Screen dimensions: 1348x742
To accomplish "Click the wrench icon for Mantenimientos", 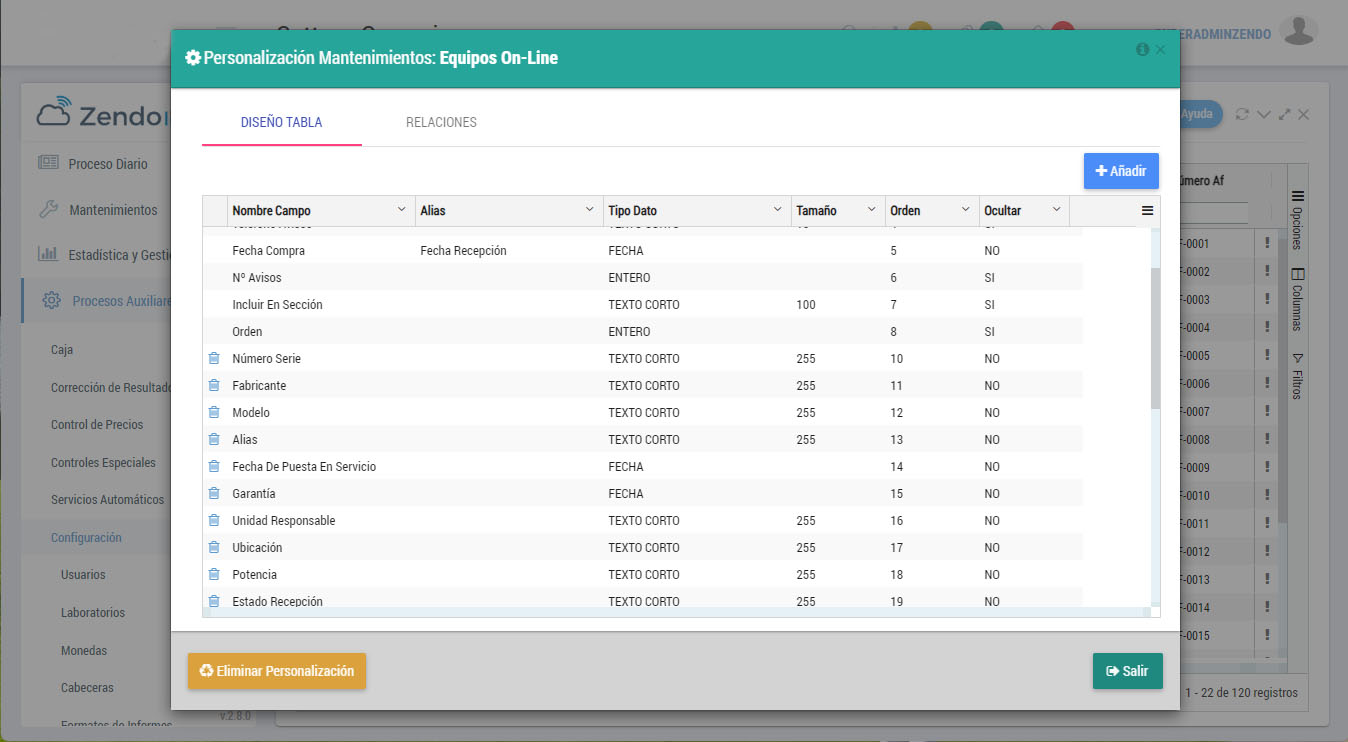I will point(48,210).
